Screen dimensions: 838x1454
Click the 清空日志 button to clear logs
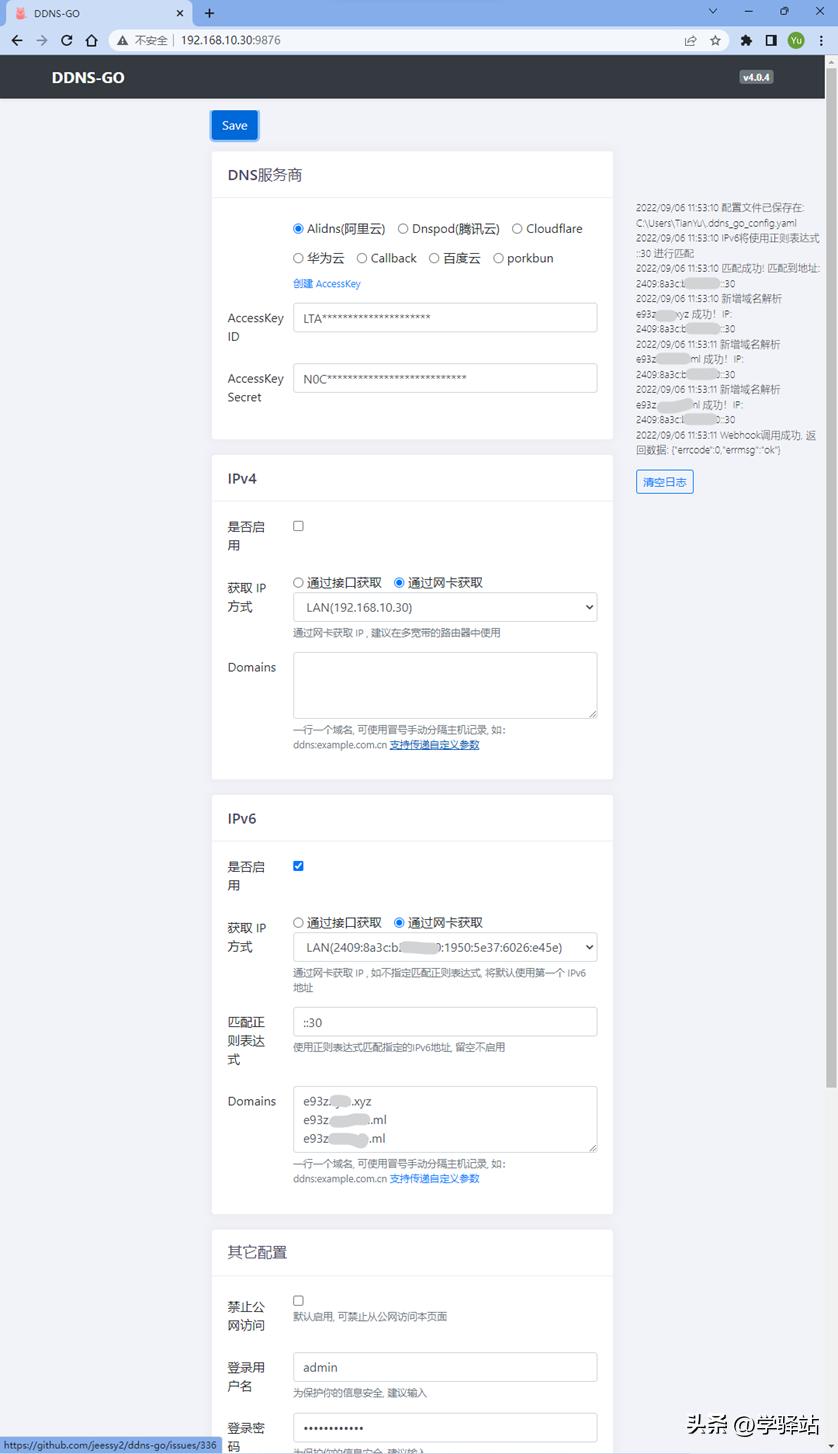(x=664, y=481)
